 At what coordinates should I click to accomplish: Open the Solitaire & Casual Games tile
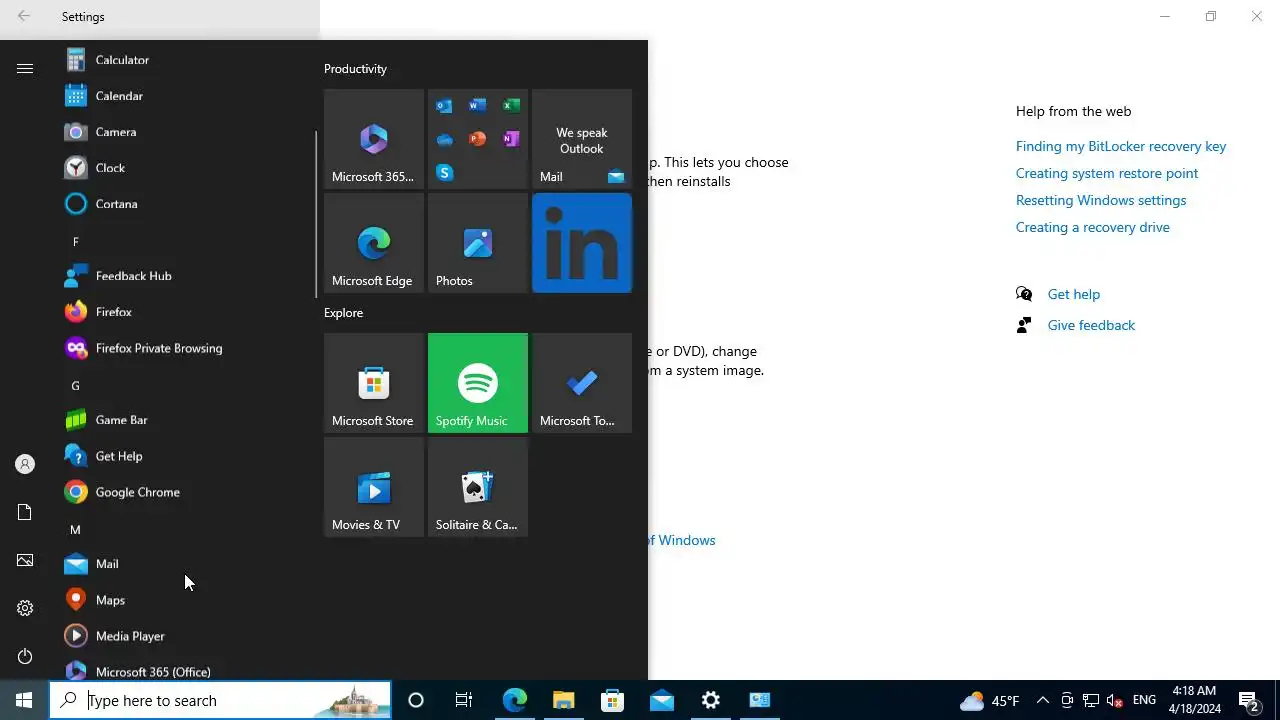478,487
